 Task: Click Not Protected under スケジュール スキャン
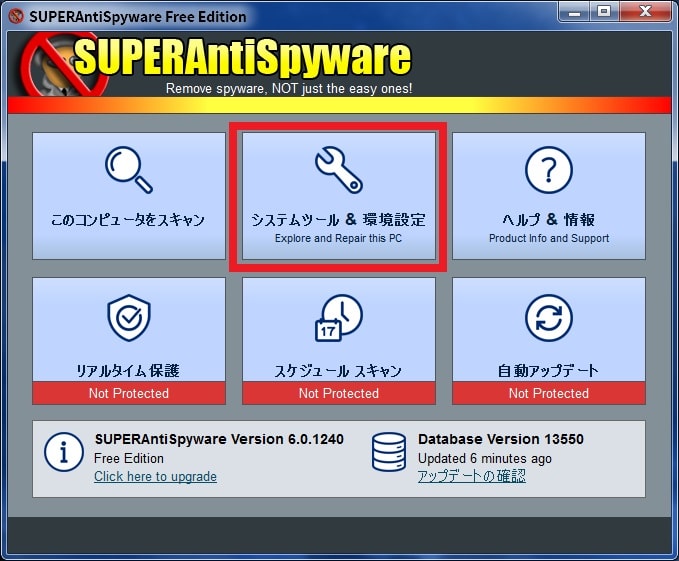click(339, 393)
